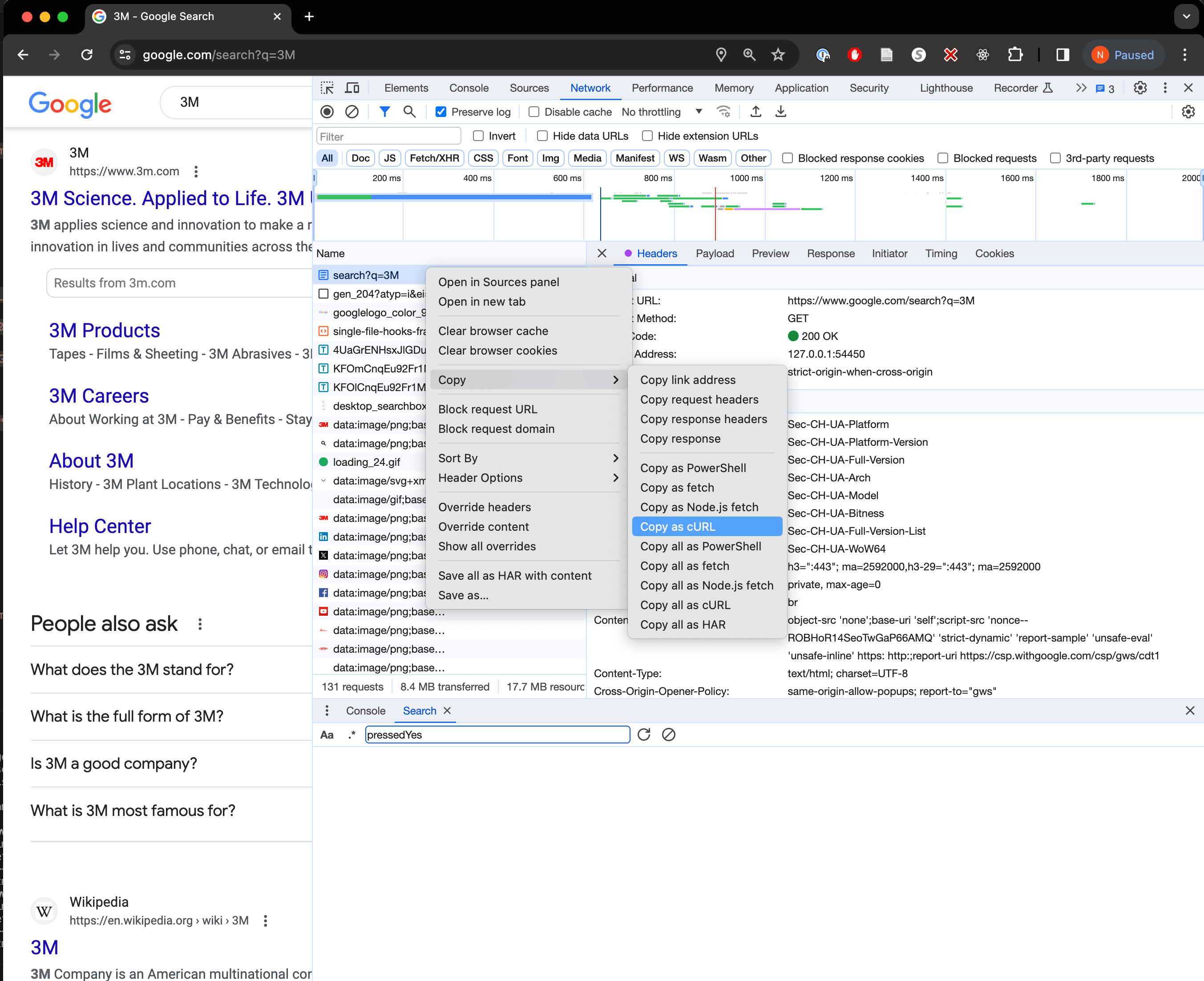The image size is (1204, 981).
Task: Reload the page in browser toolbar
Action: pos(86,55)
